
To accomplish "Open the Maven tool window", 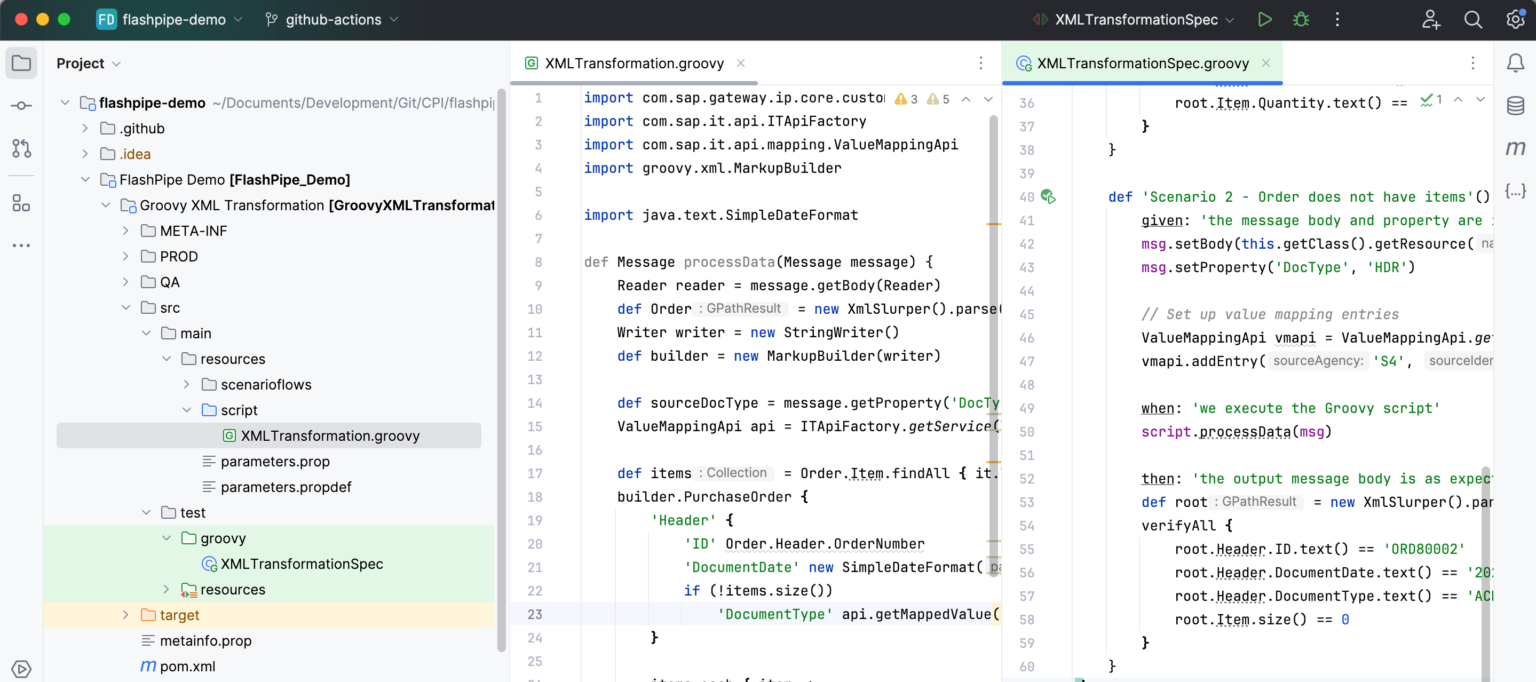I will [x=1516, y=147].
